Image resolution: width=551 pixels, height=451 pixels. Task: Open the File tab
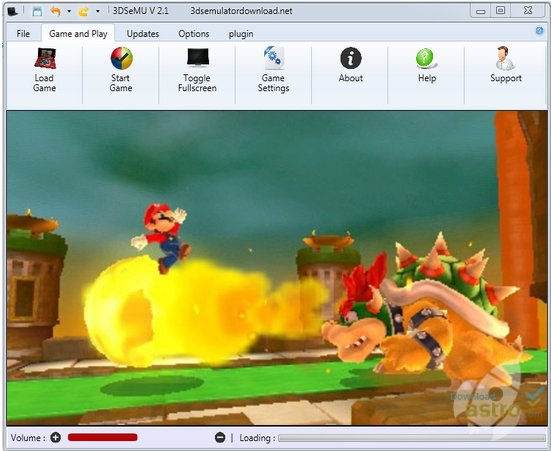23,34
